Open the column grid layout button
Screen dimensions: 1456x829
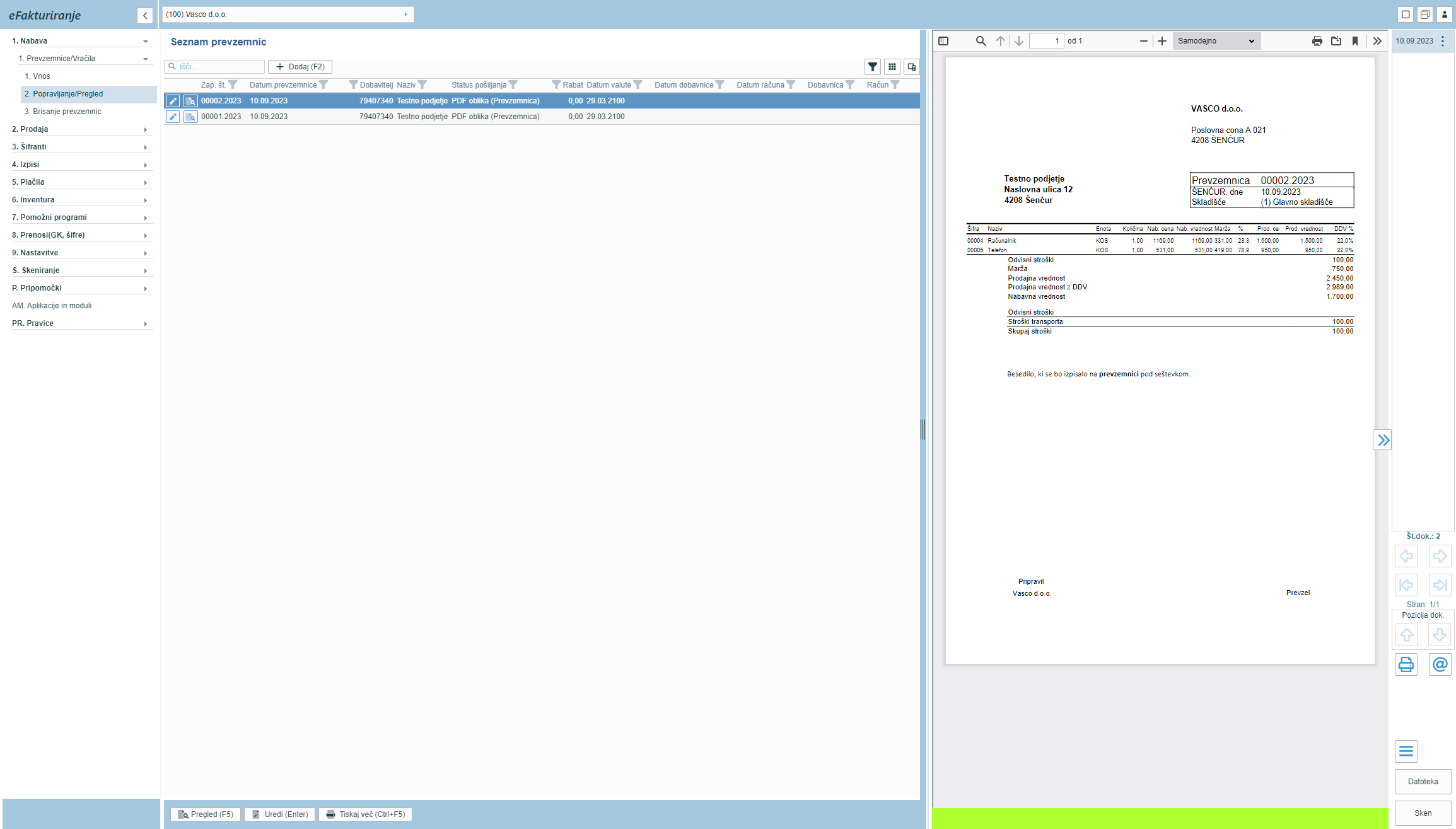coord(892,67)
